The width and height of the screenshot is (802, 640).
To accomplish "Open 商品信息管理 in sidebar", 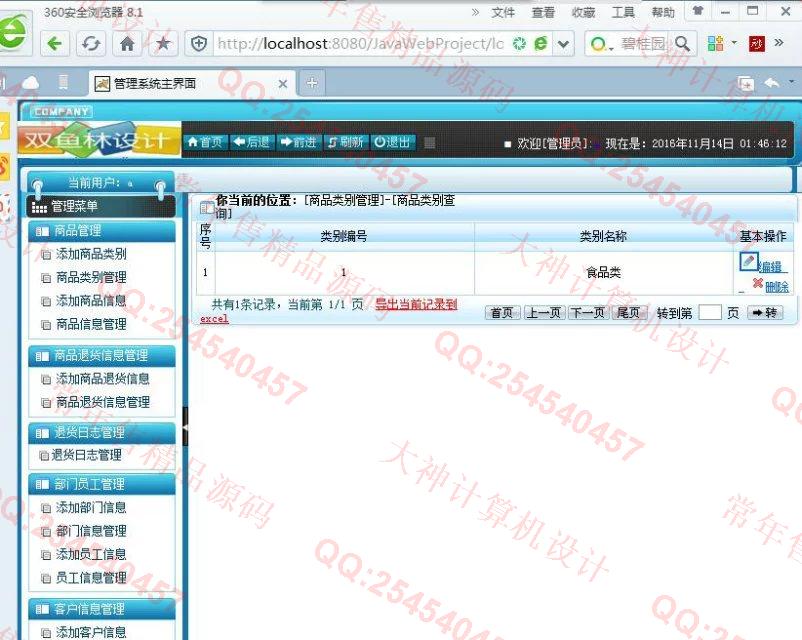I will (x=91, y=324).
